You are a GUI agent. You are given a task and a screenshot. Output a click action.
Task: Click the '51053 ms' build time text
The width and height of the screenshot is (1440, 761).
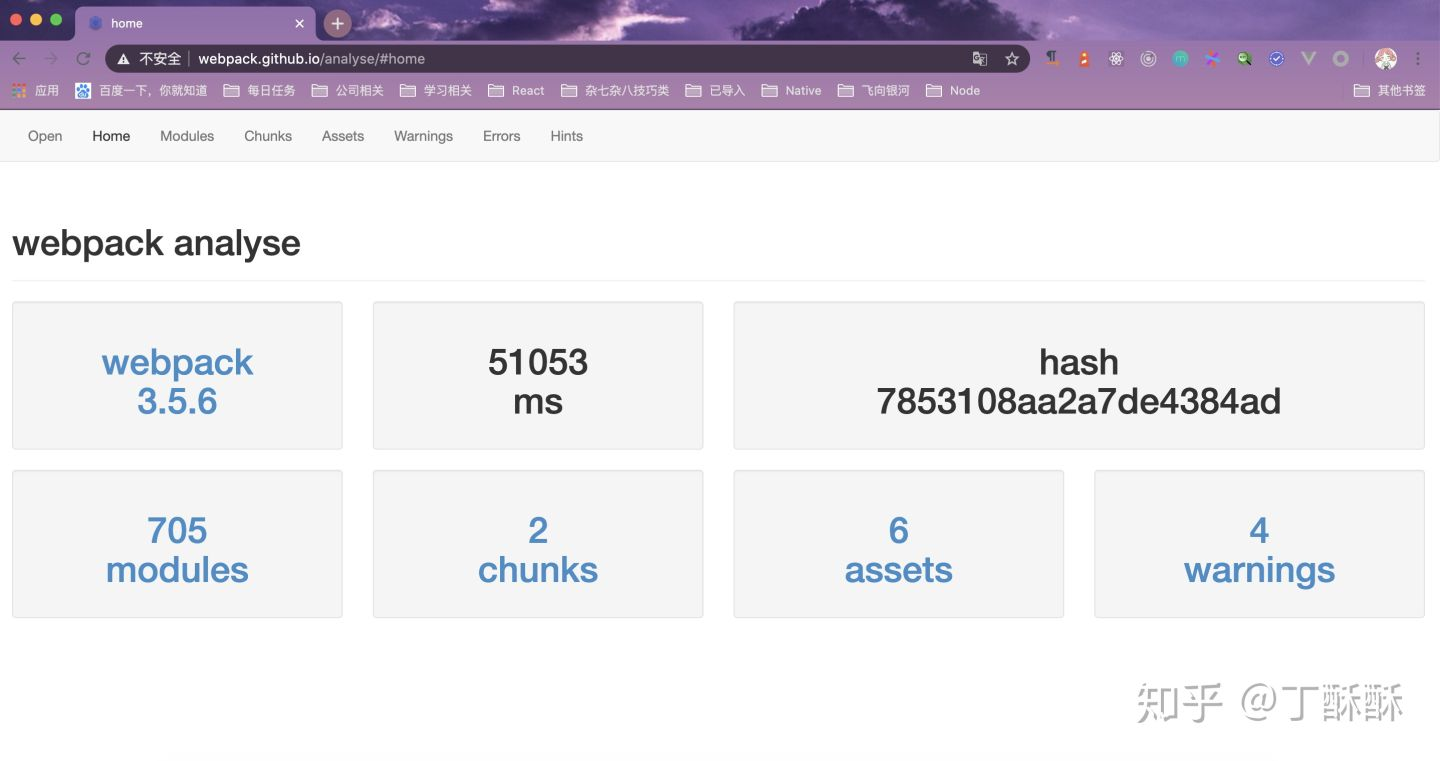[538, 381]
